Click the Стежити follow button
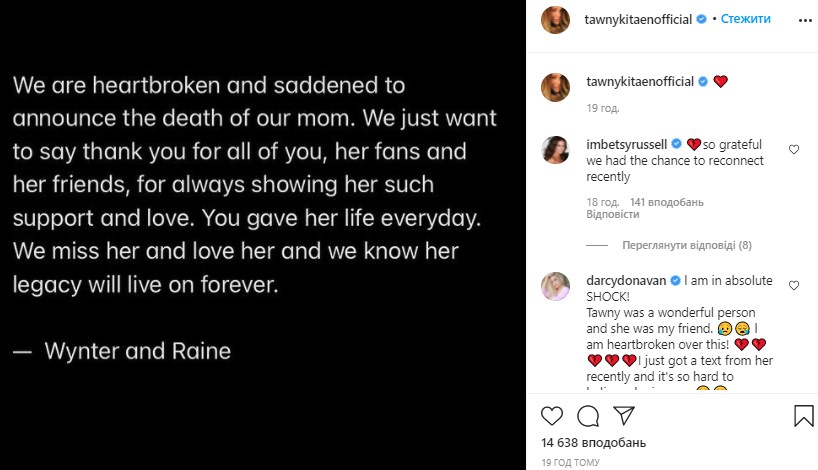Image resolution: width=818 pixels, height=470 pixels. coord(746,19)
